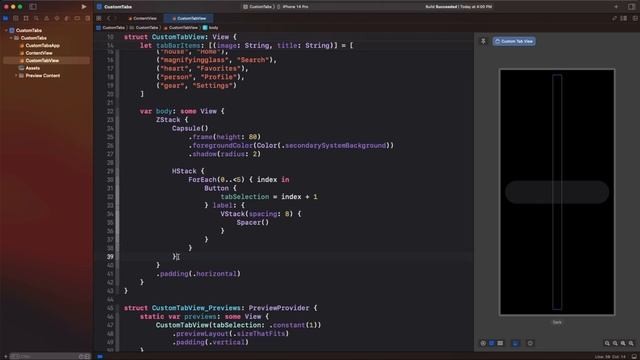Click the Capsule() call in code
The width and height of the screenshot is (640, 360).
click(x=190, y=128)
